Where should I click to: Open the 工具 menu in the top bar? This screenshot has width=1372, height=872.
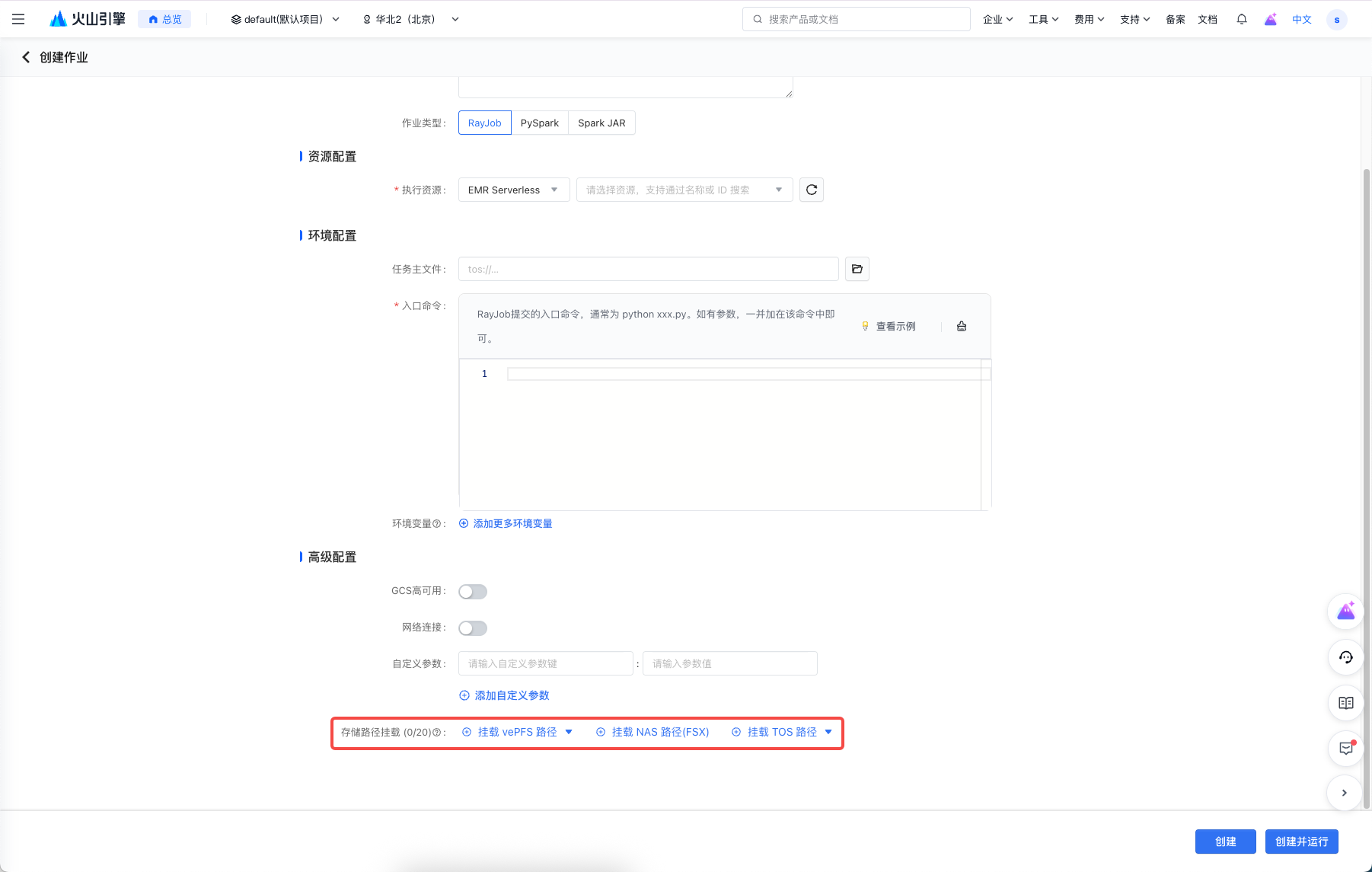pos(1043,19)
